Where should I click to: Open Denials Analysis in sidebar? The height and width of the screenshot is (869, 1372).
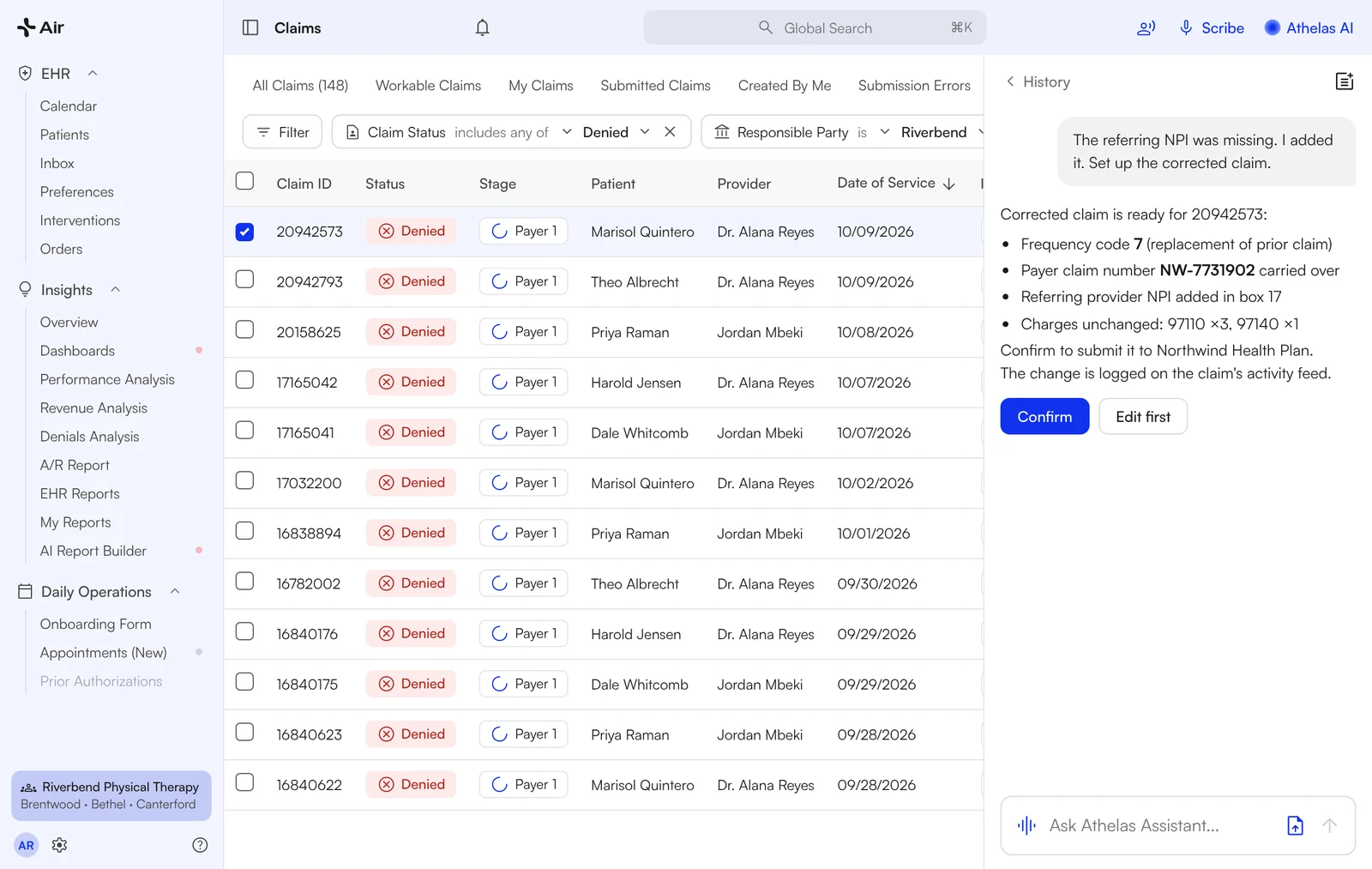click(x=89, y=437)
